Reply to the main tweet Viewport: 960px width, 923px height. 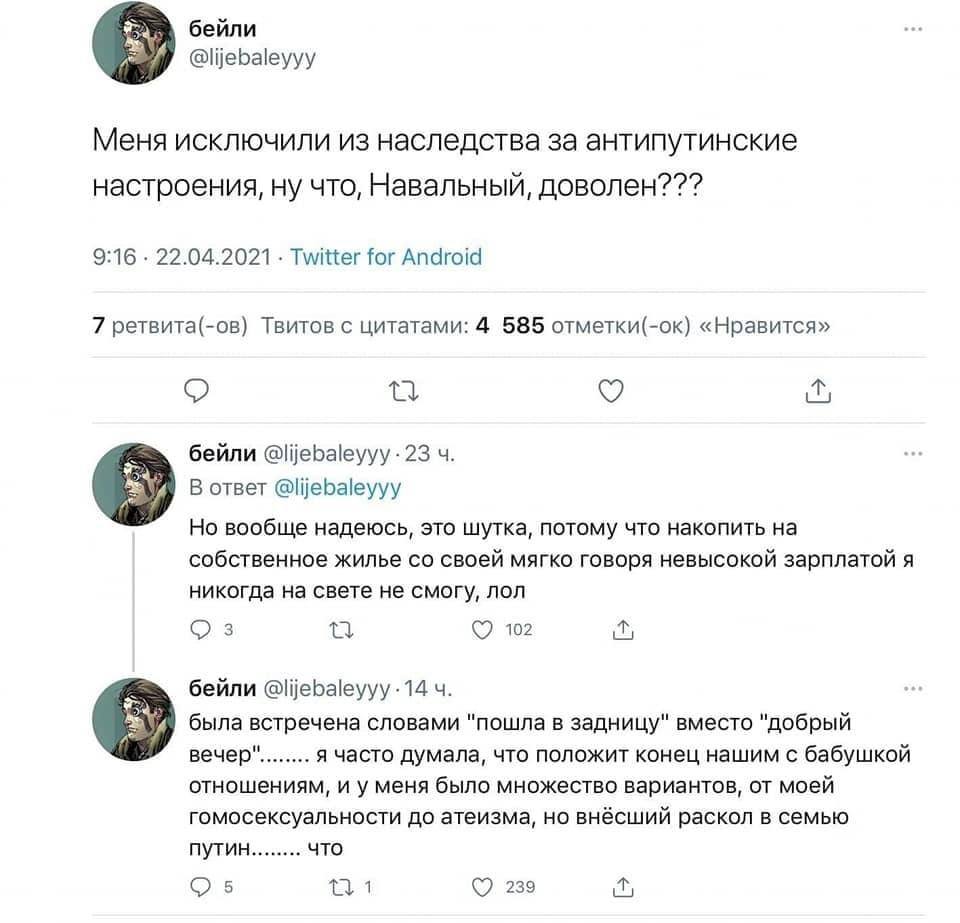[x=197, y=391]
